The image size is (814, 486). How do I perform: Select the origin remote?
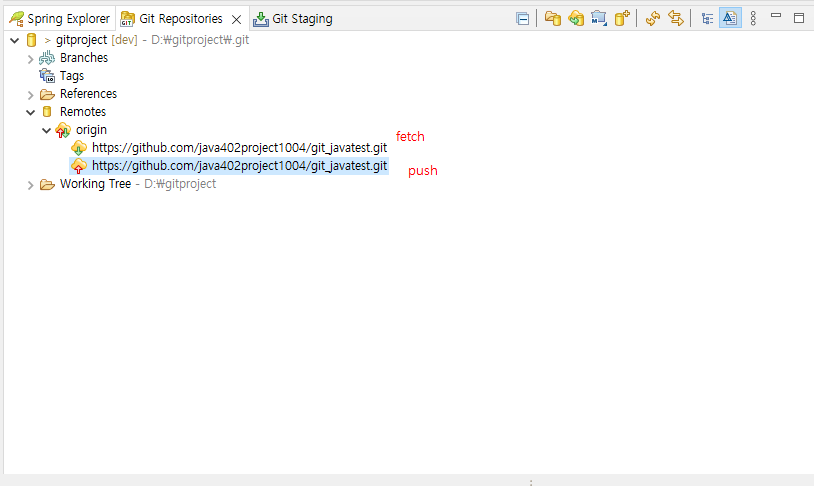(x=91, y=130)
